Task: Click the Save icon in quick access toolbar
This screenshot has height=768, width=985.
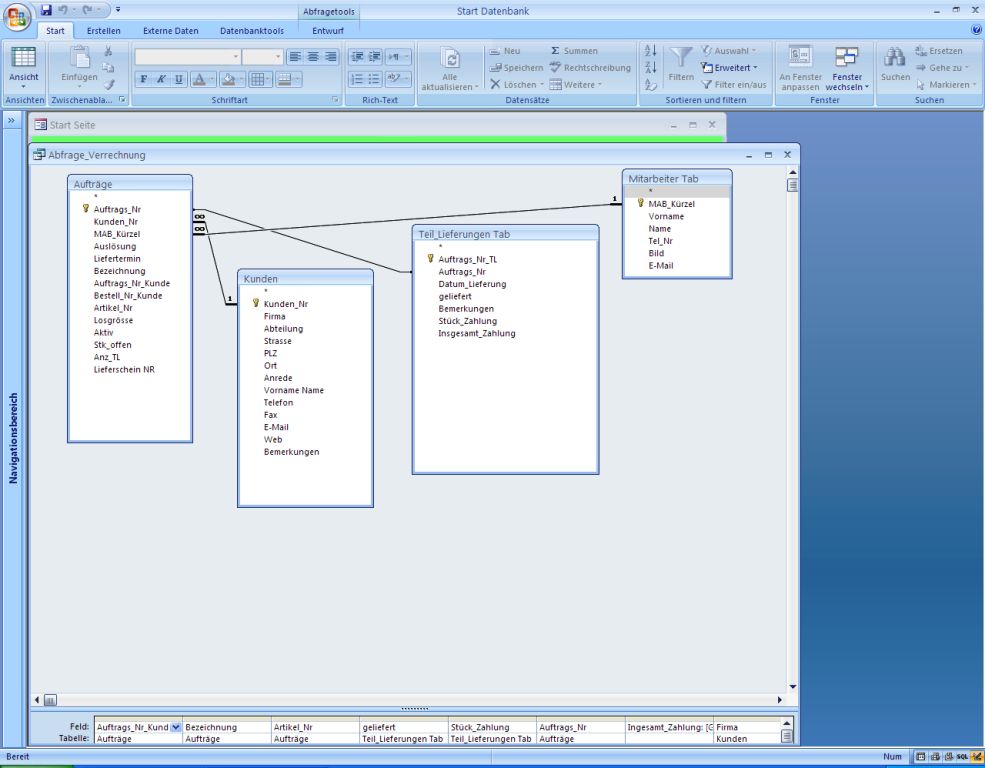Action: click(46, 10)
